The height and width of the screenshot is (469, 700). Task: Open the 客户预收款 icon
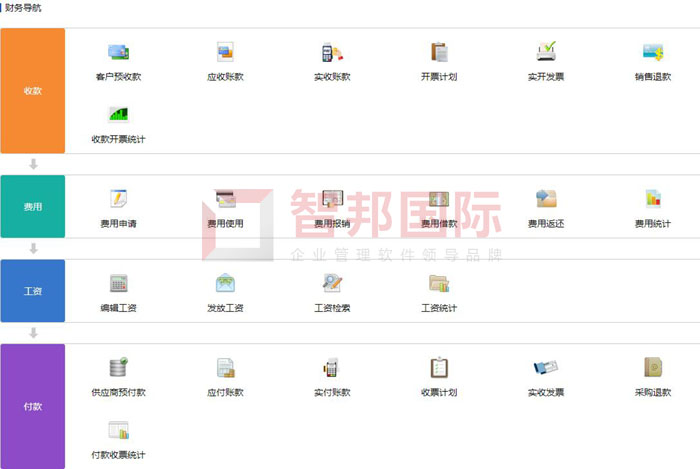118,52
